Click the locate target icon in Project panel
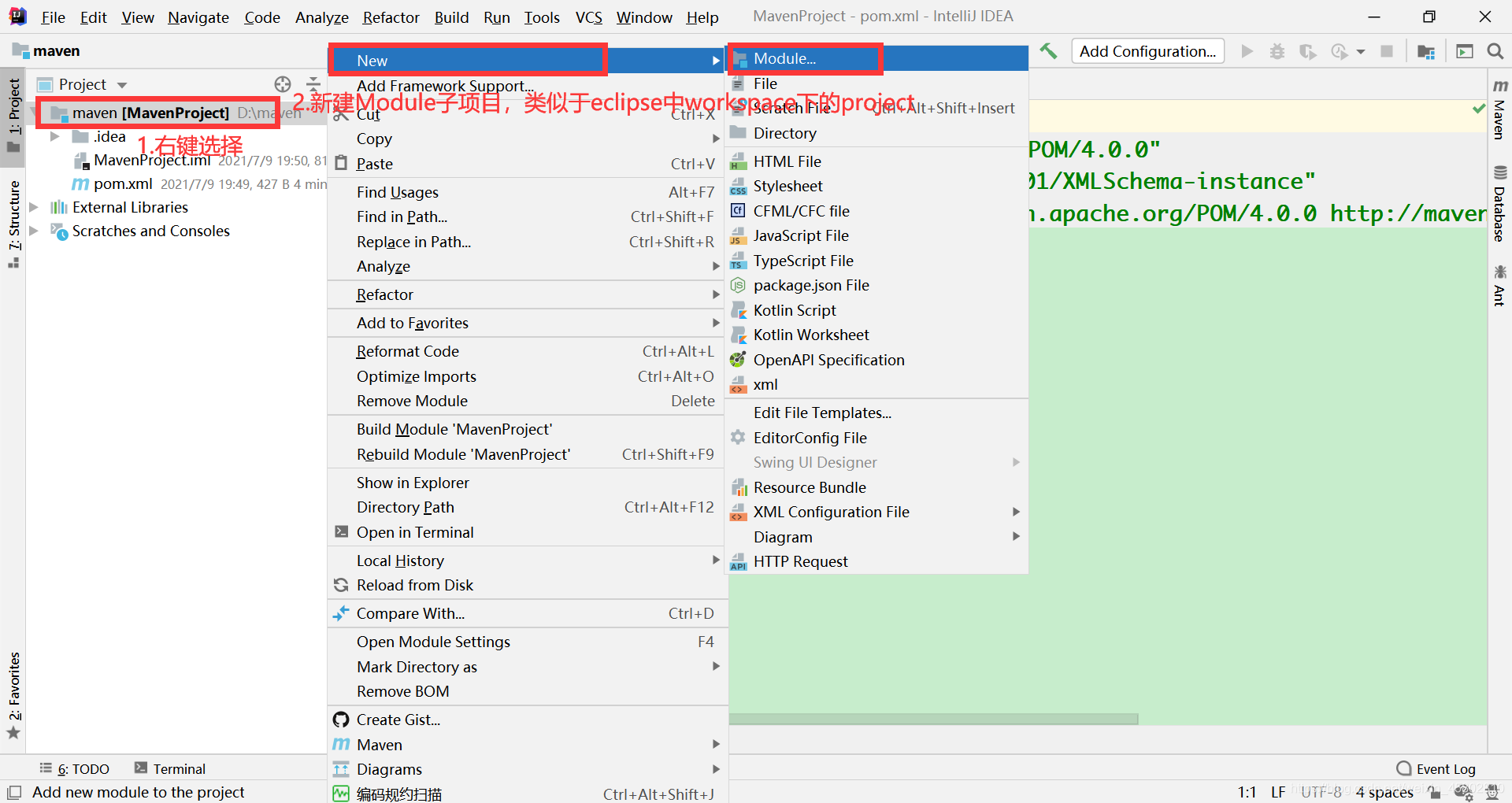Screen dimensions: 1512x803 coord(283,84)
